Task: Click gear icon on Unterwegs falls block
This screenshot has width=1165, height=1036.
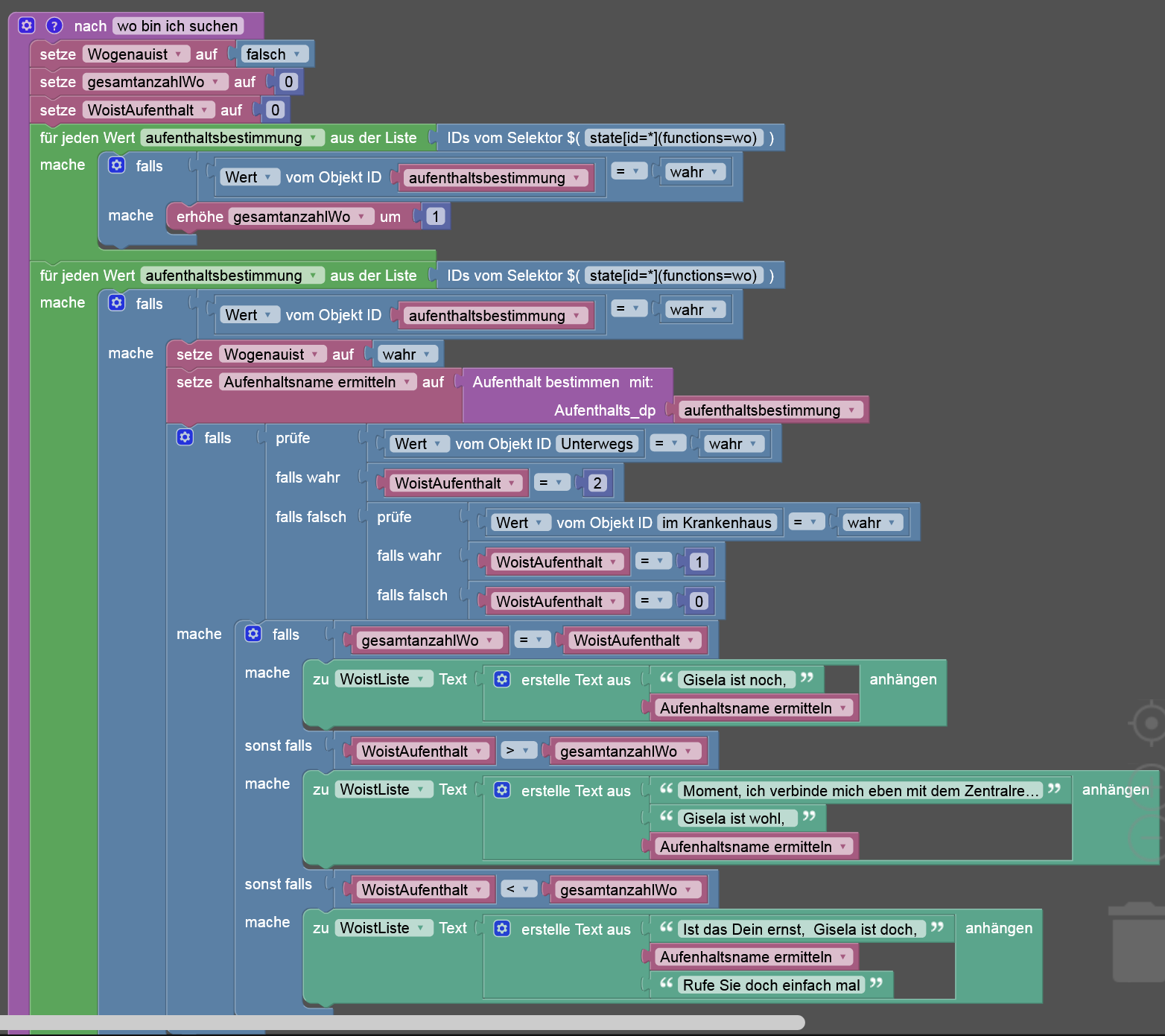Action: (x=185, y=436)
